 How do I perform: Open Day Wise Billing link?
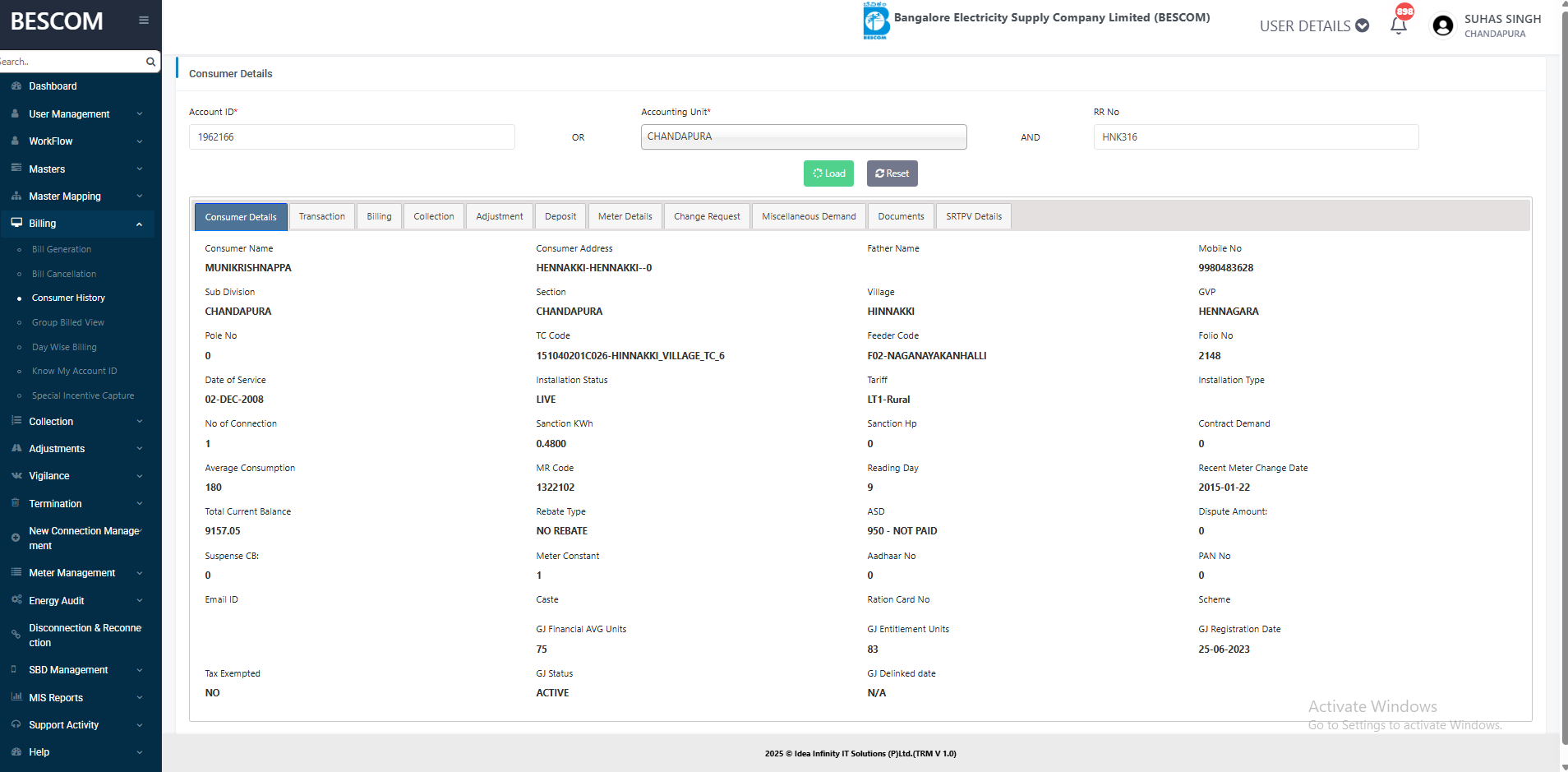click(x=64, y=347)
